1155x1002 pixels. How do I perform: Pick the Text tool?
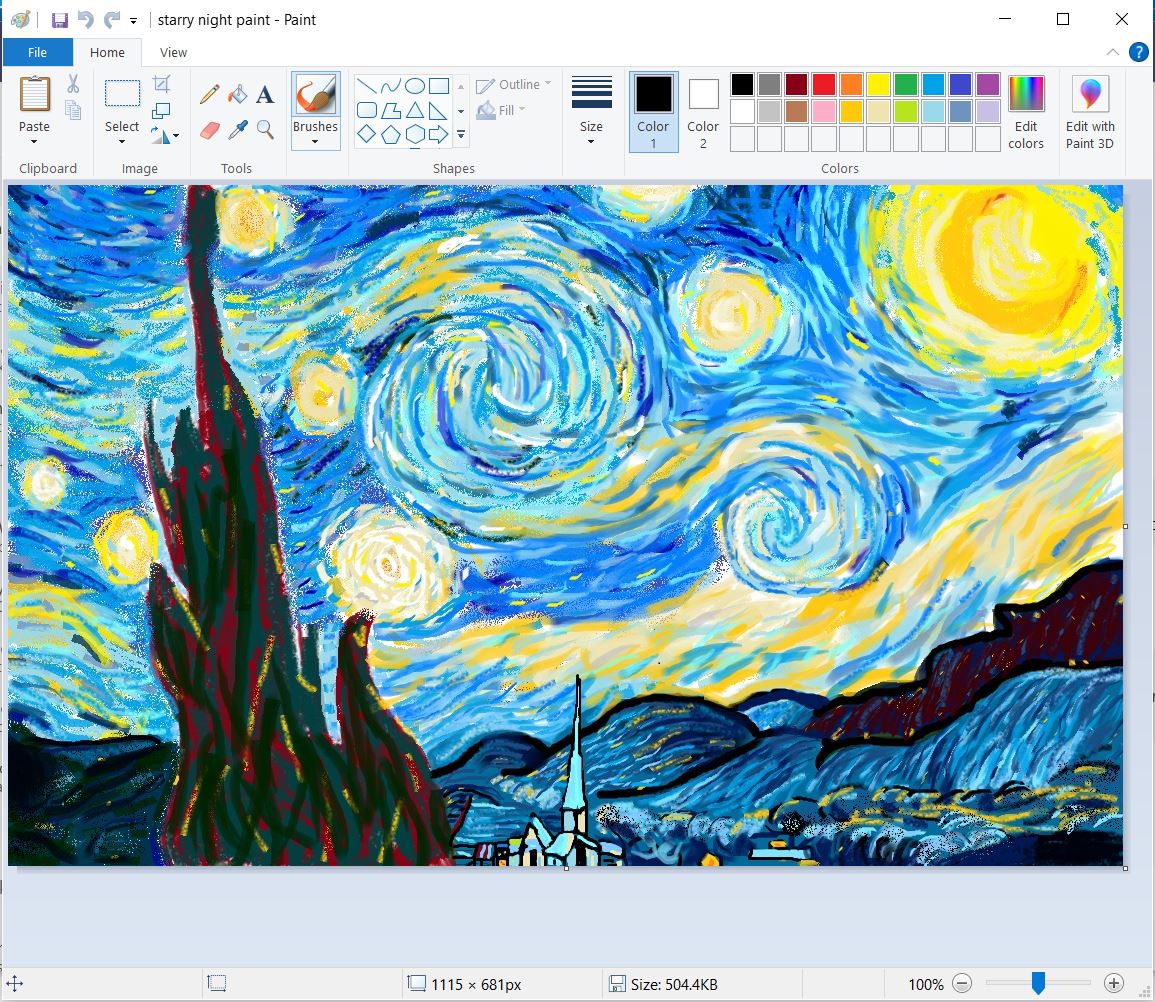tap(264, 94)
